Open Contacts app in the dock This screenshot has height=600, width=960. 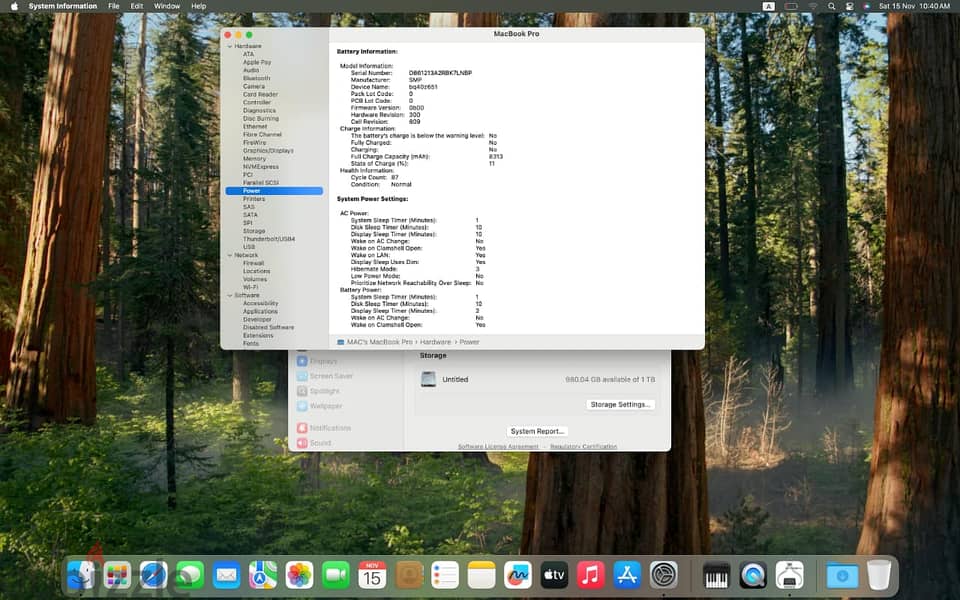click(x=409, y=575)
